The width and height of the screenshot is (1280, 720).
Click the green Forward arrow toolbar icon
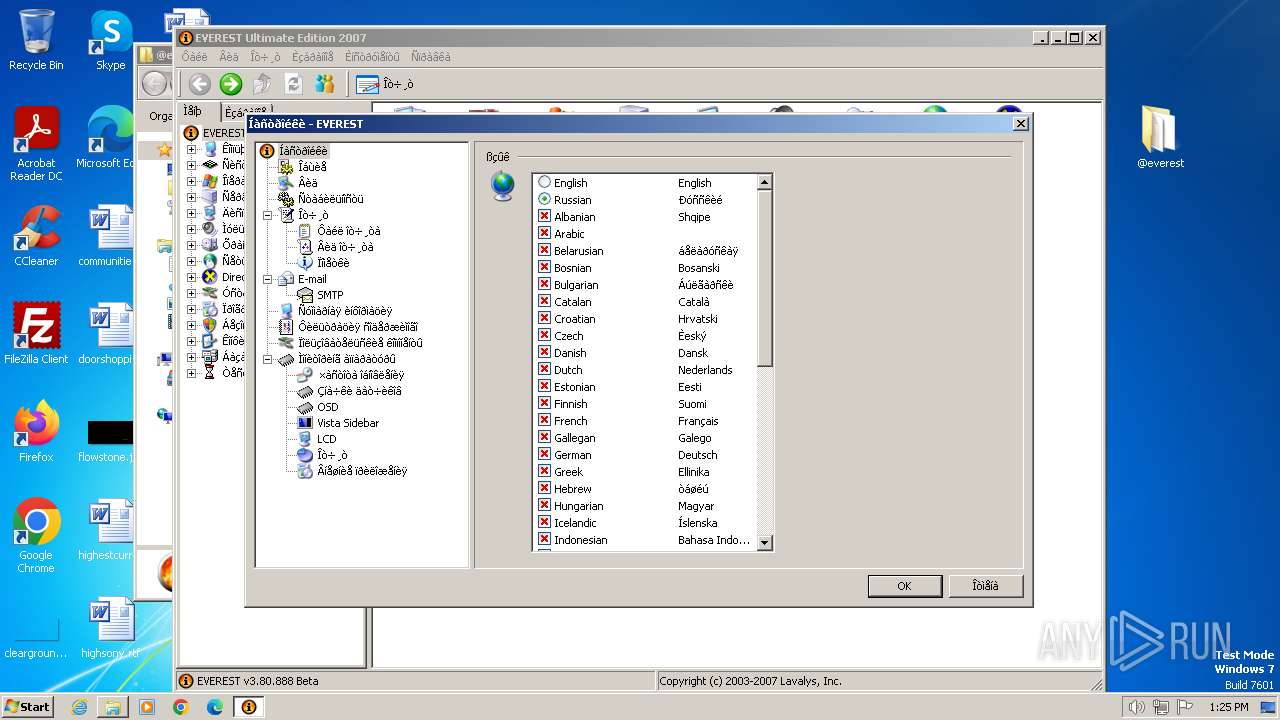click(231, 84)
